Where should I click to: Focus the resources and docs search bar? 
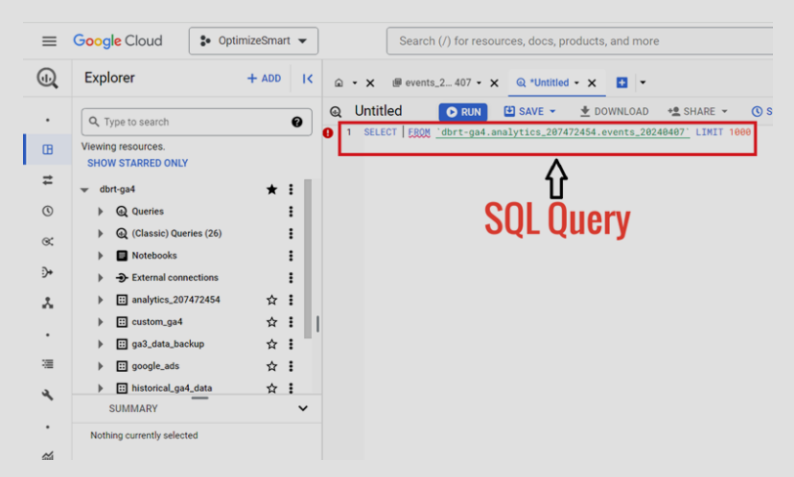(x=579, y=41)
